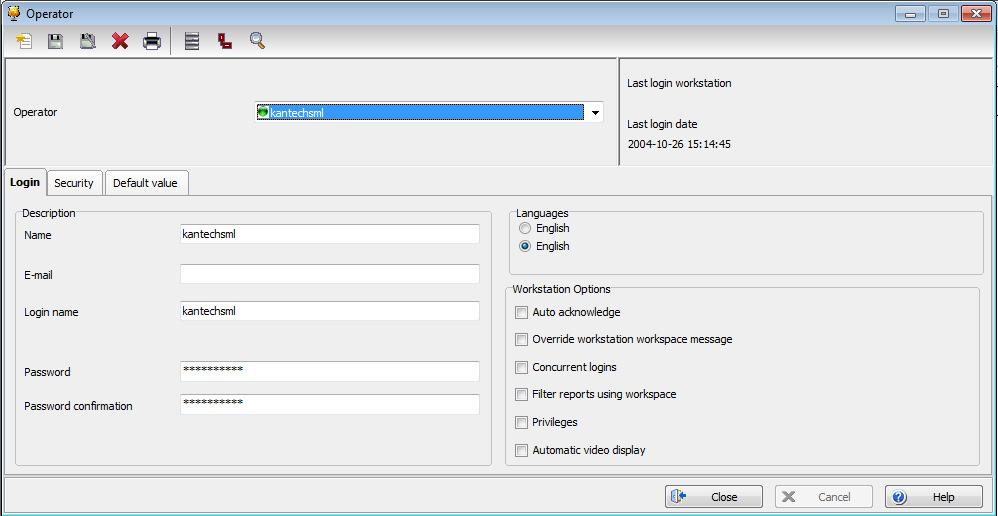
Task: Click the Password input field
Action: (330, 371)
